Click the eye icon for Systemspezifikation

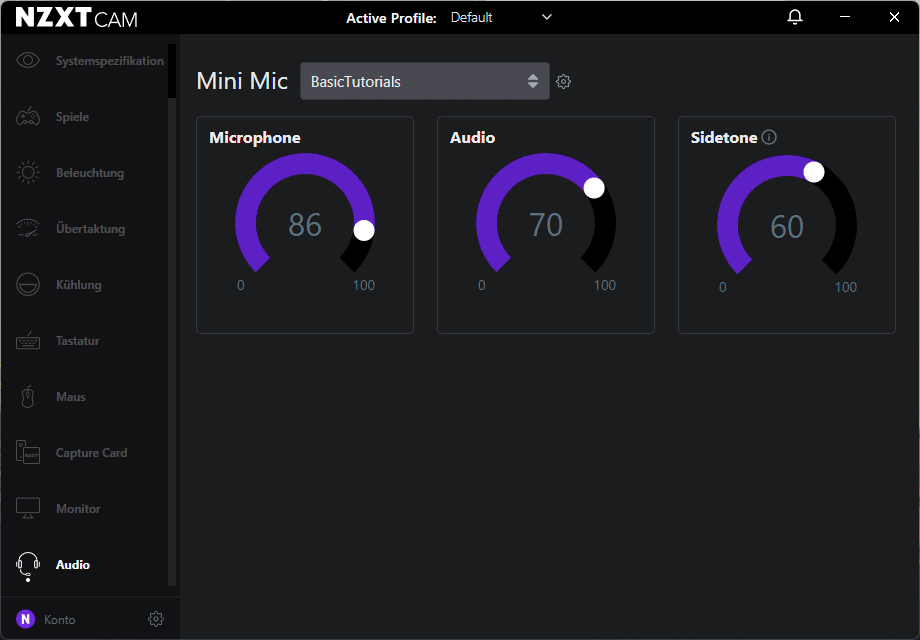tap(28, 61)
